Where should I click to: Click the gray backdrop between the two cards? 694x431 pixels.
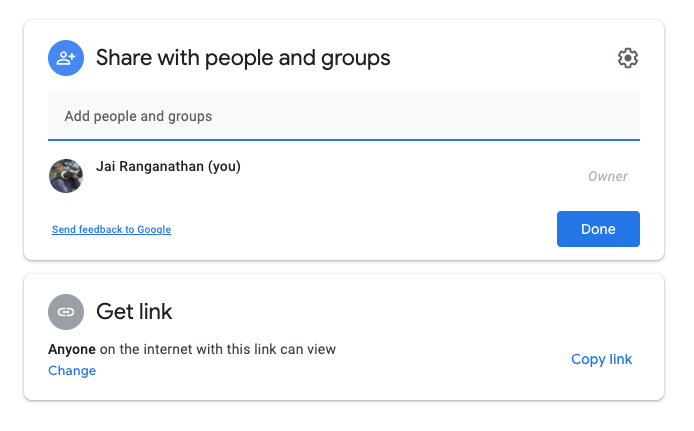343,267
